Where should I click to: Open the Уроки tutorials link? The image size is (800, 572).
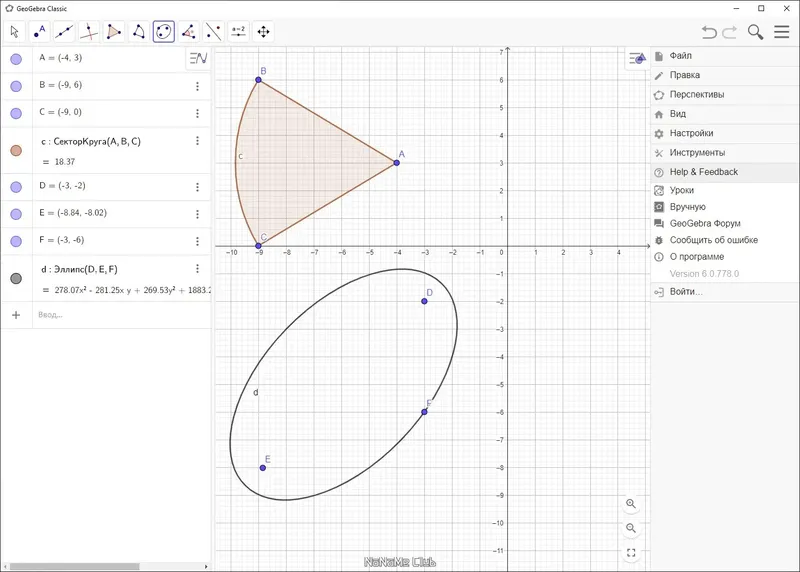pyautogui.click(x=725, y=190)
